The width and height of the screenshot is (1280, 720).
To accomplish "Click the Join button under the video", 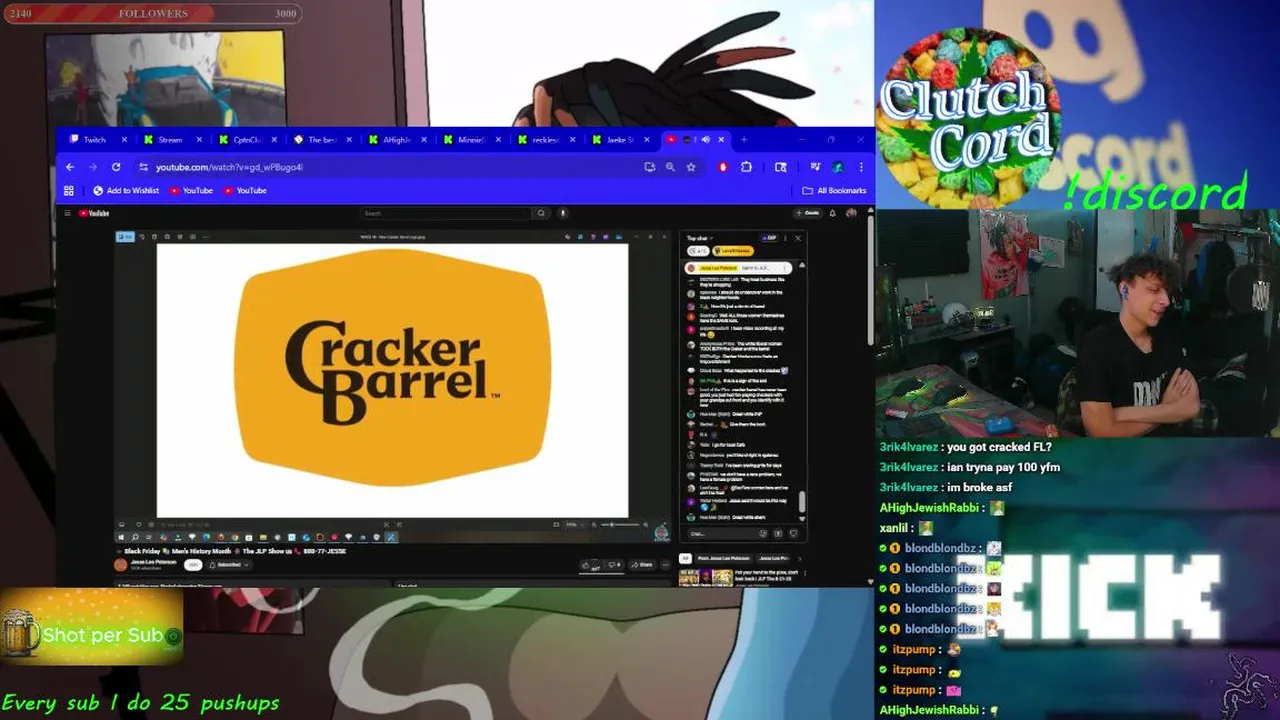I will [192, 565].
